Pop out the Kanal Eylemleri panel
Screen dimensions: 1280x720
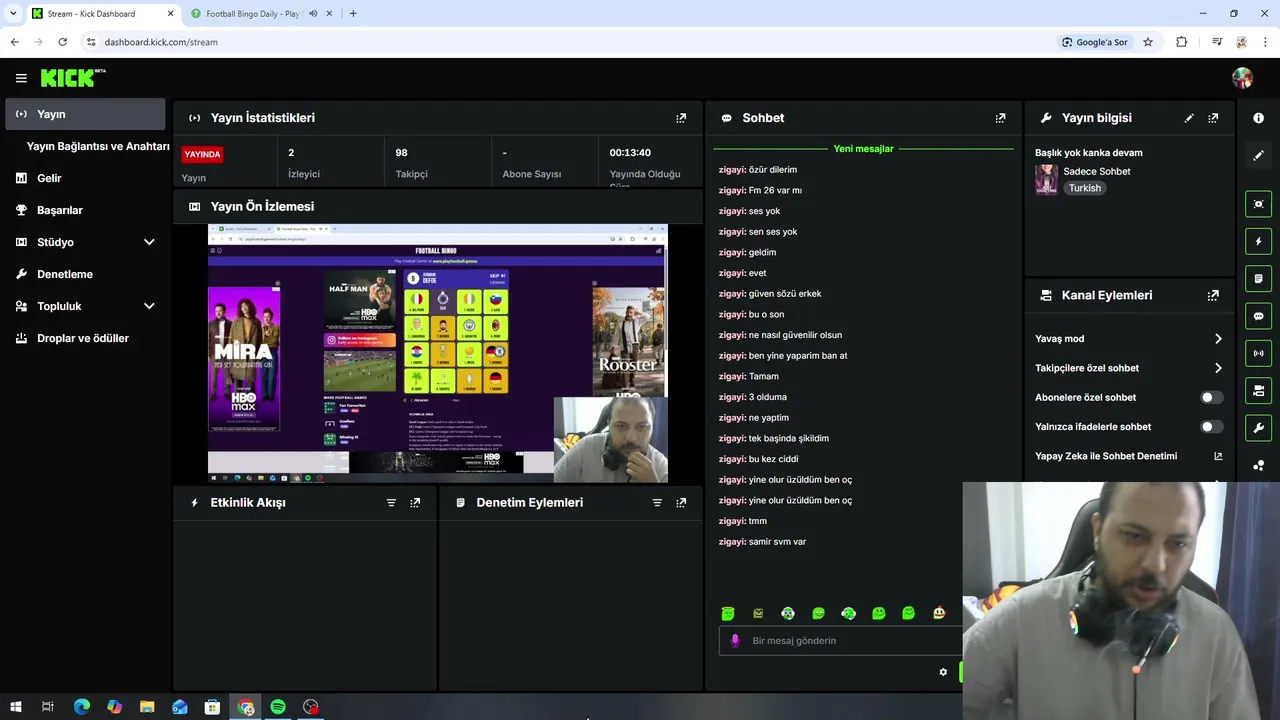pyautogui.click(x=1213, y=296)
